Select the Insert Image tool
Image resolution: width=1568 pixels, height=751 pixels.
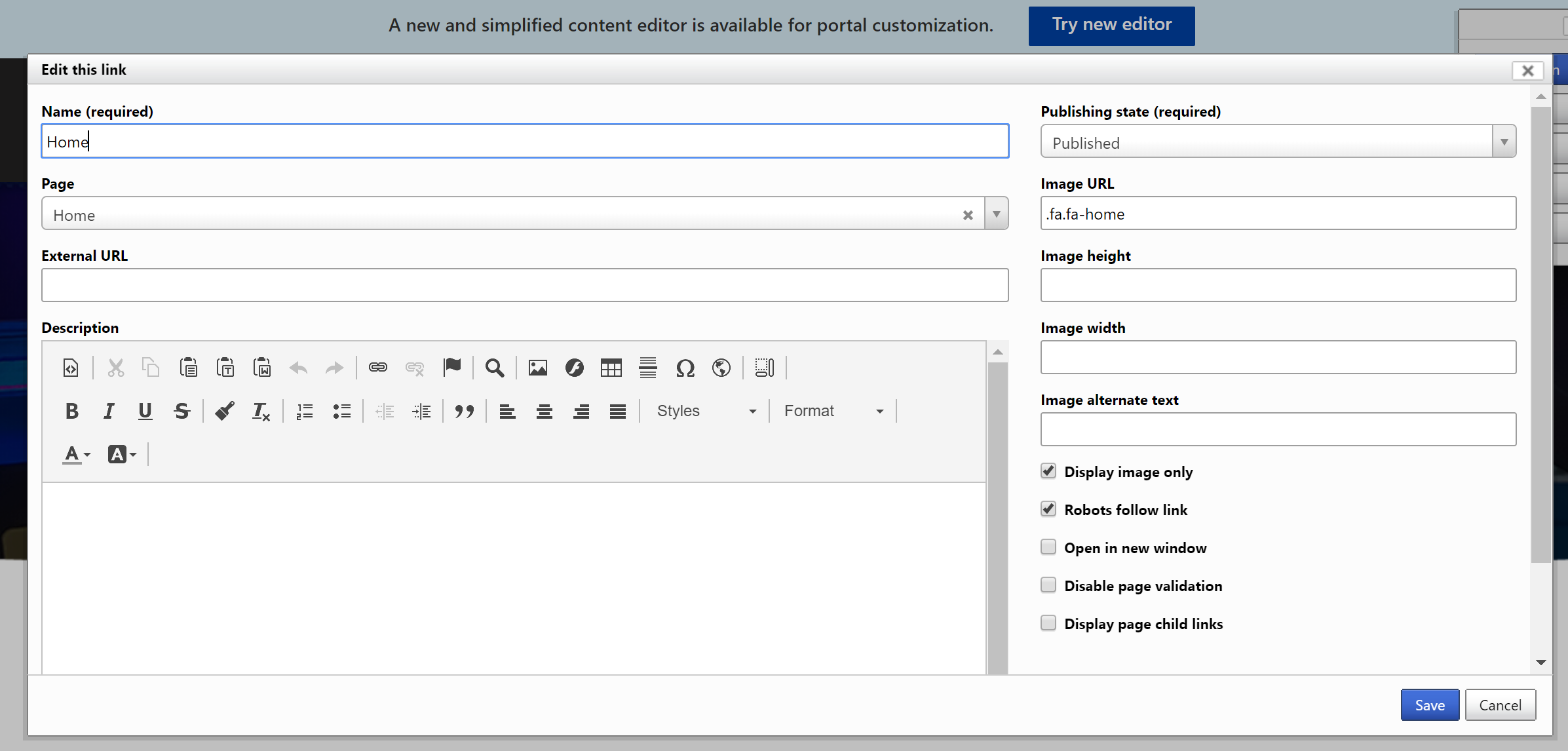tap(537, 368)
